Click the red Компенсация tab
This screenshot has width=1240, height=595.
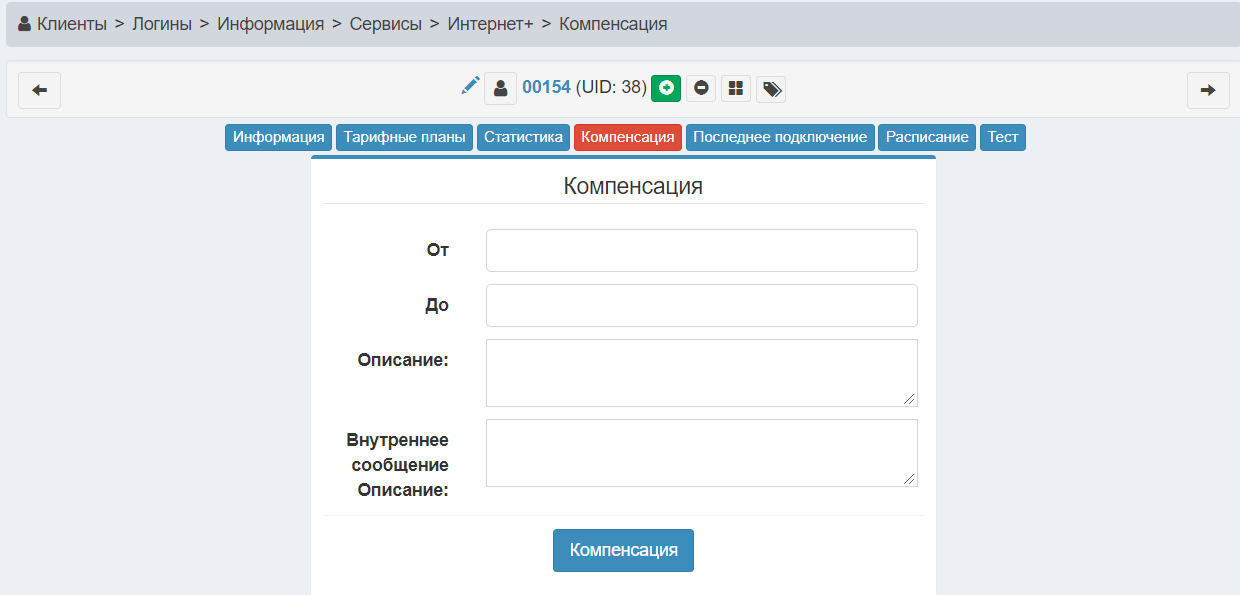click(628, 137)
